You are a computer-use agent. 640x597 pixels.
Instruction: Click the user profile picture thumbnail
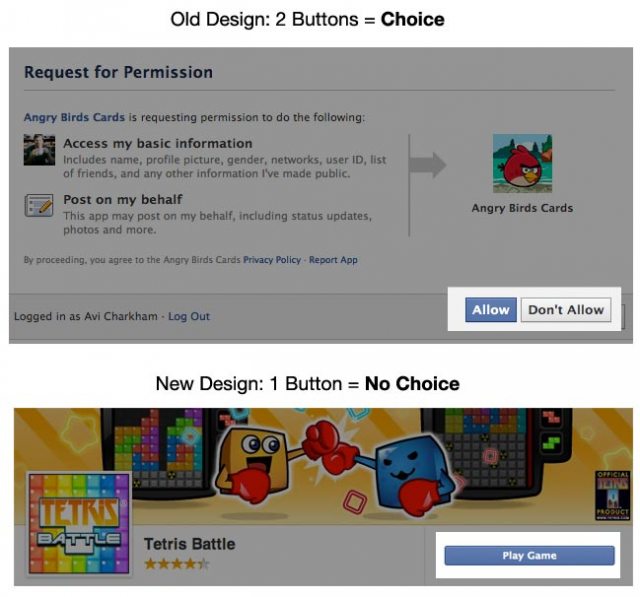[x=39, y=150]
